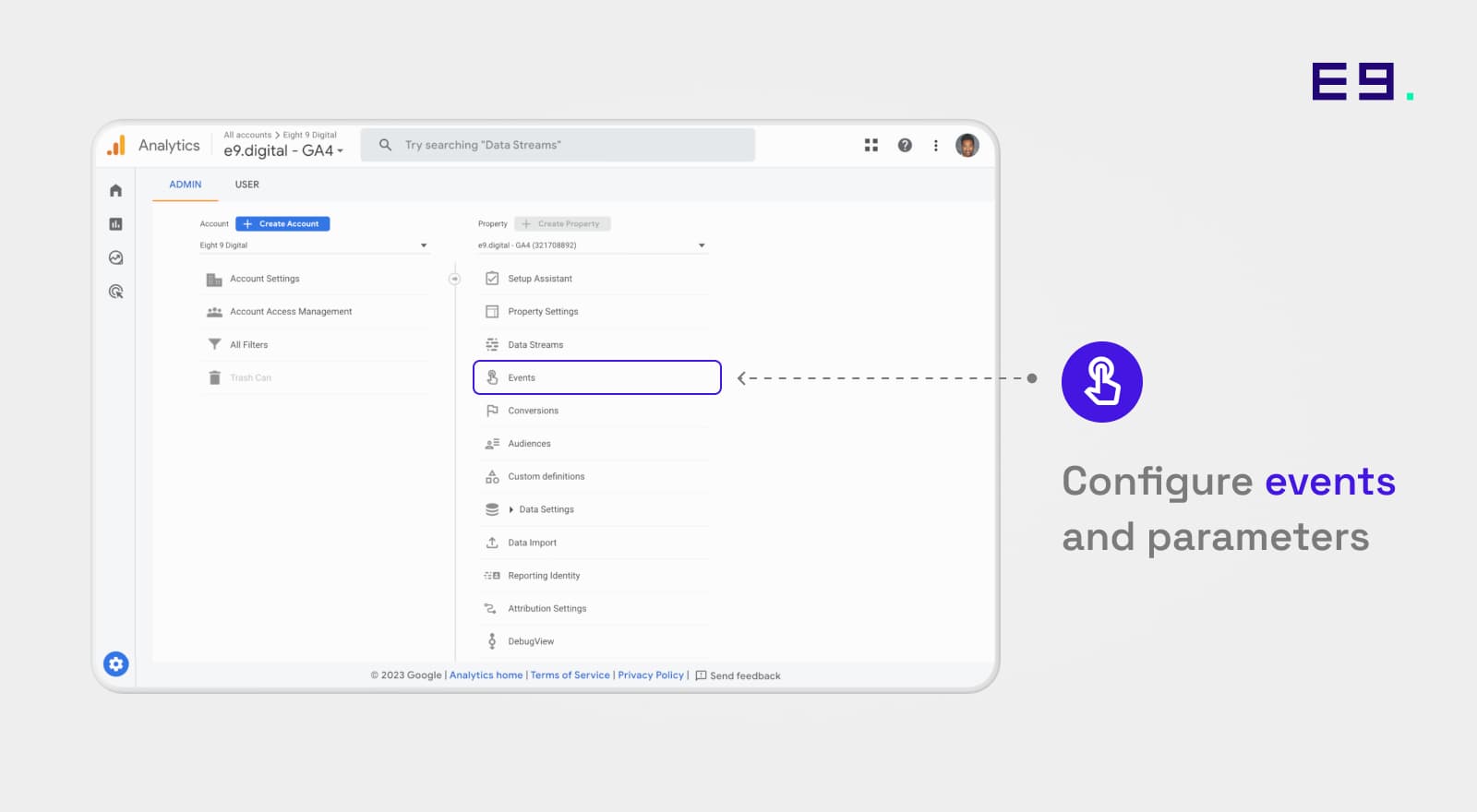Image resolution: width=1477 pixels, height=812 pixels.
Task: Open the Events menu item
Action: (597, 377)
